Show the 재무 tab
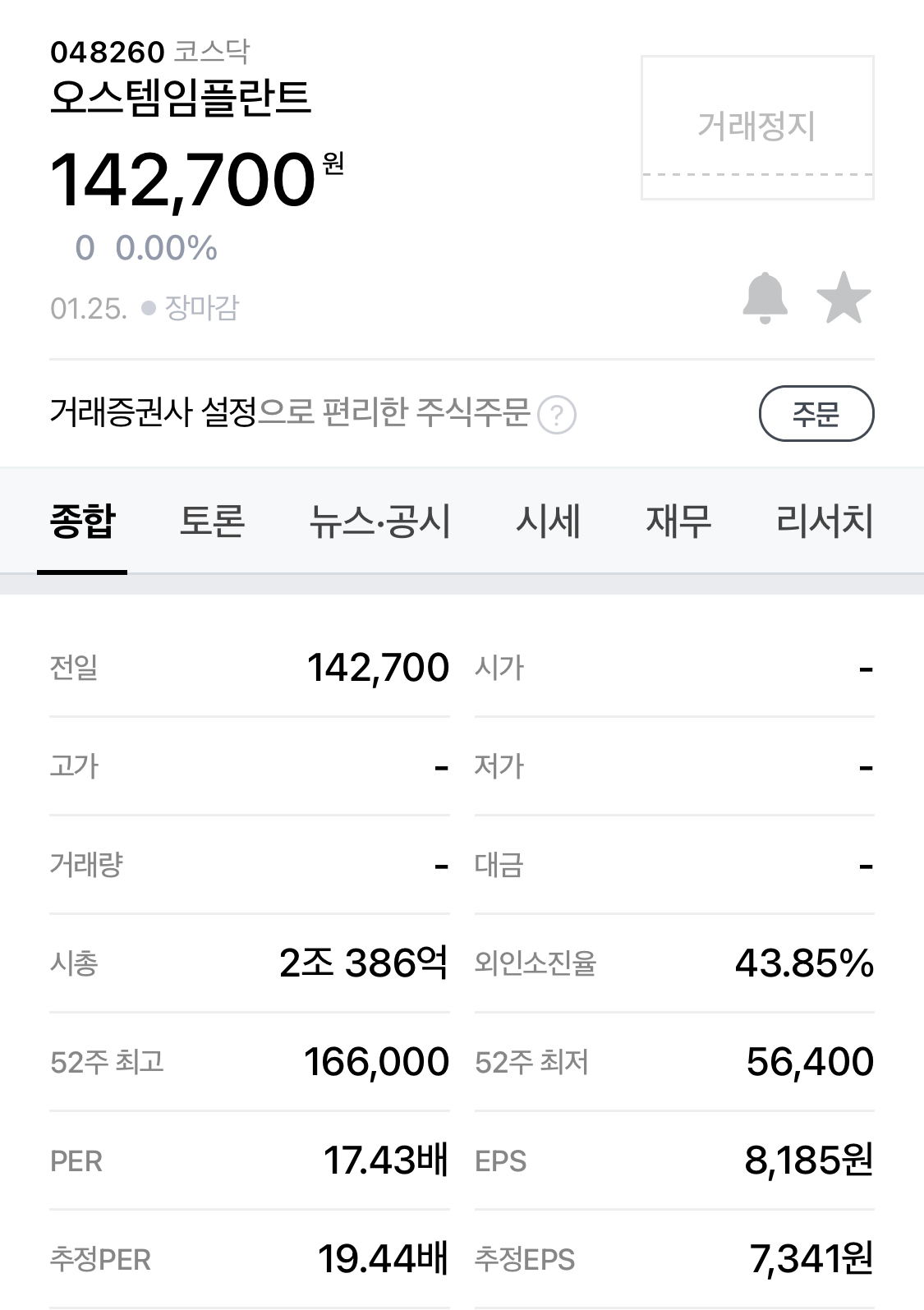Viewport: 924px width, 1310px height. tap(678, 522)
